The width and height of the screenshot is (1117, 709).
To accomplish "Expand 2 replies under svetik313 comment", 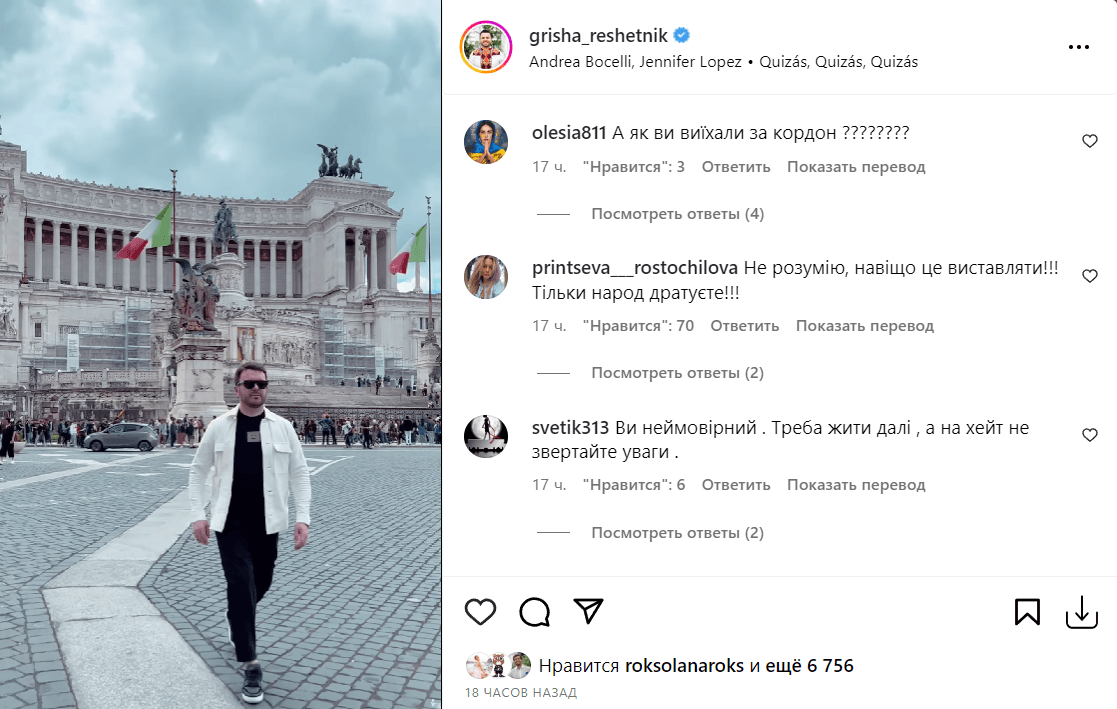I will [x=677, y=533].
